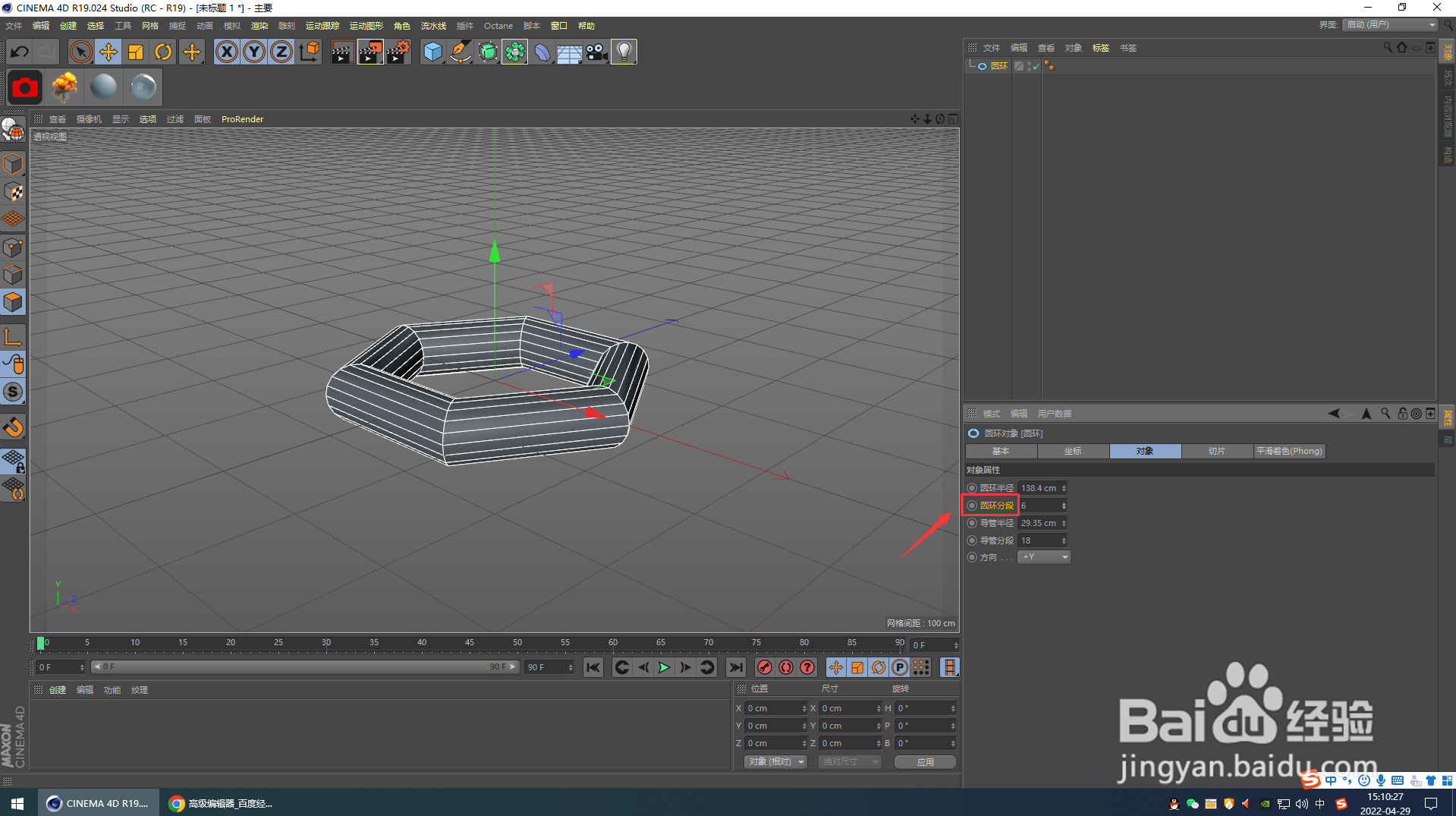
Task: Toggle X axis lock
Action: [226, 52]
